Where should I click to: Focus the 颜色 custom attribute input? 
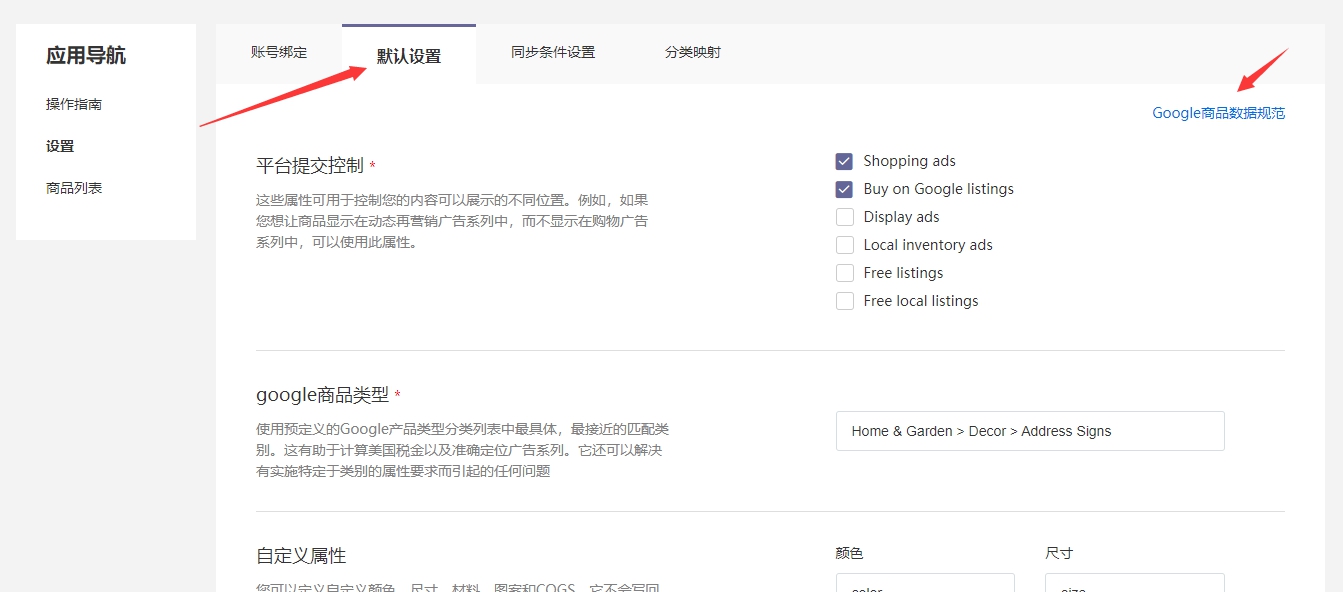point(924,583)
